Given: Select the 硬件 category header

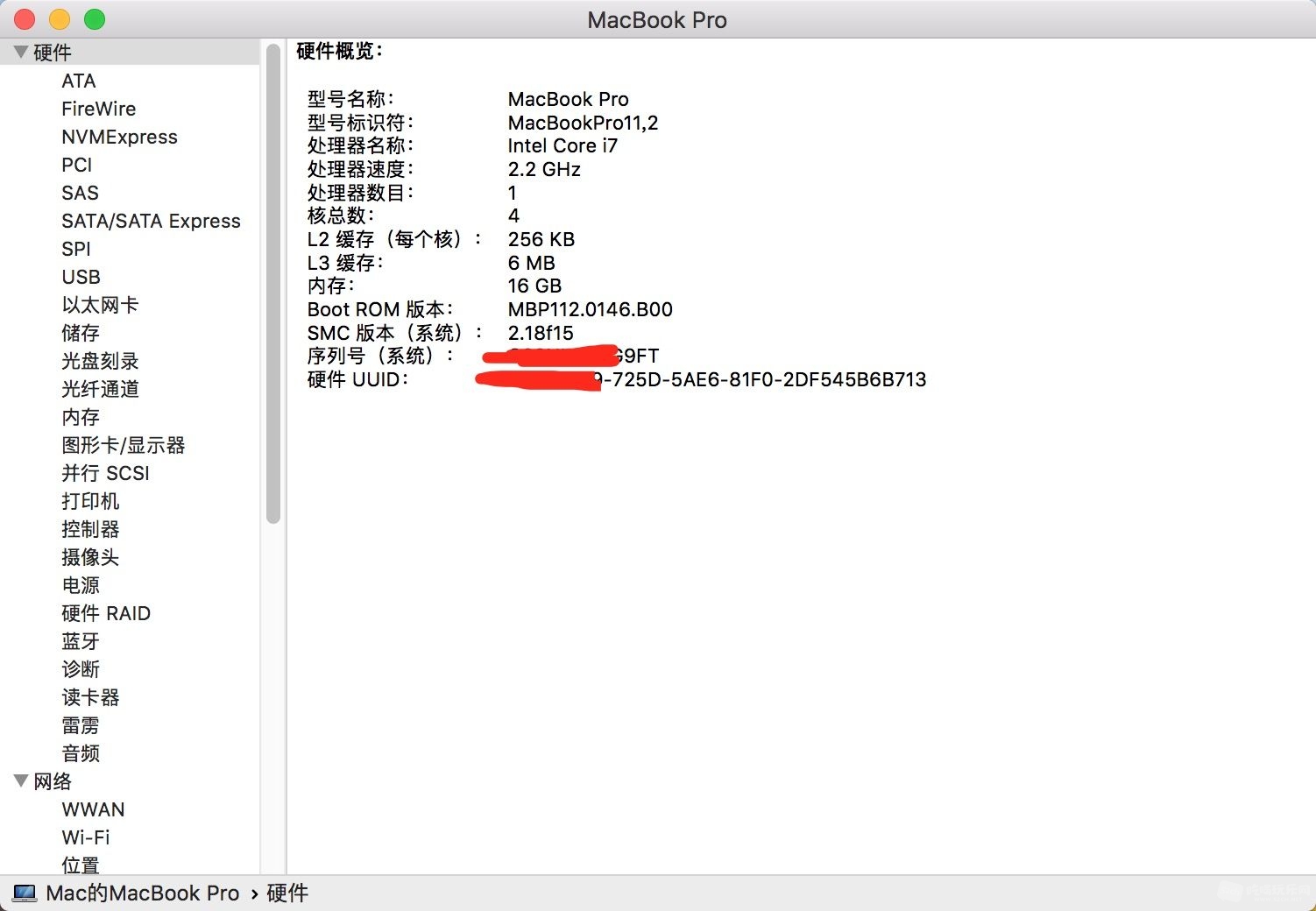Looking at the screenshot, I should [53, 53].
